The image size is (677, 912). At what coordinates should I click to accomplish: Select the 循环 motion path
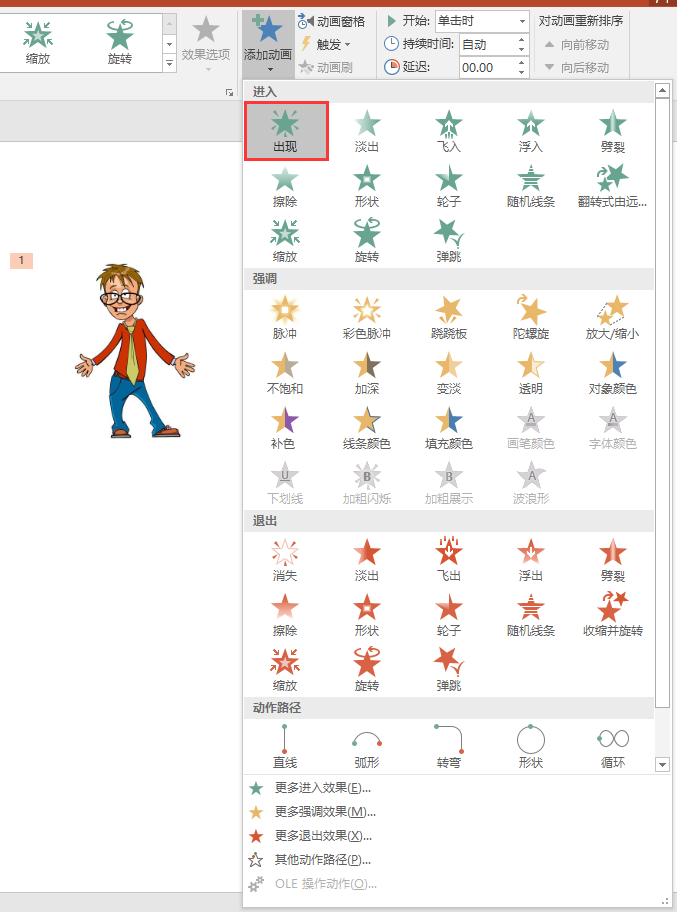pyautogui.click(x=612, y=747)
